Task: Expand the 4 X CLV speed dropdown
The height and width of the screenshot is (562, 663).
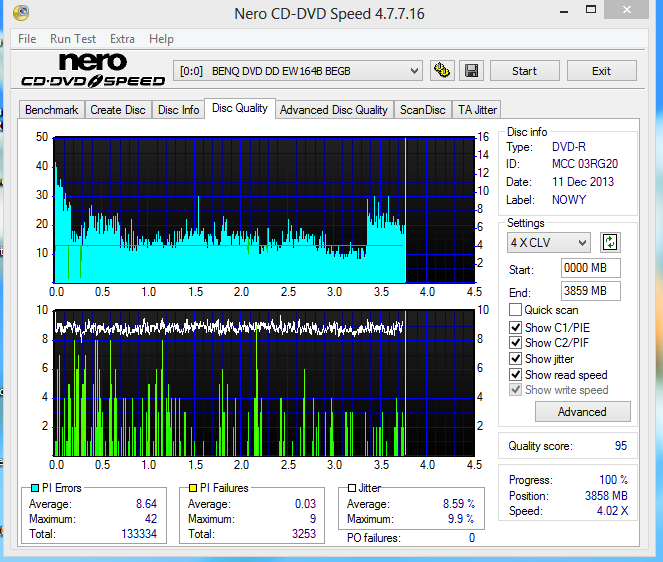Action: [548, 243]
